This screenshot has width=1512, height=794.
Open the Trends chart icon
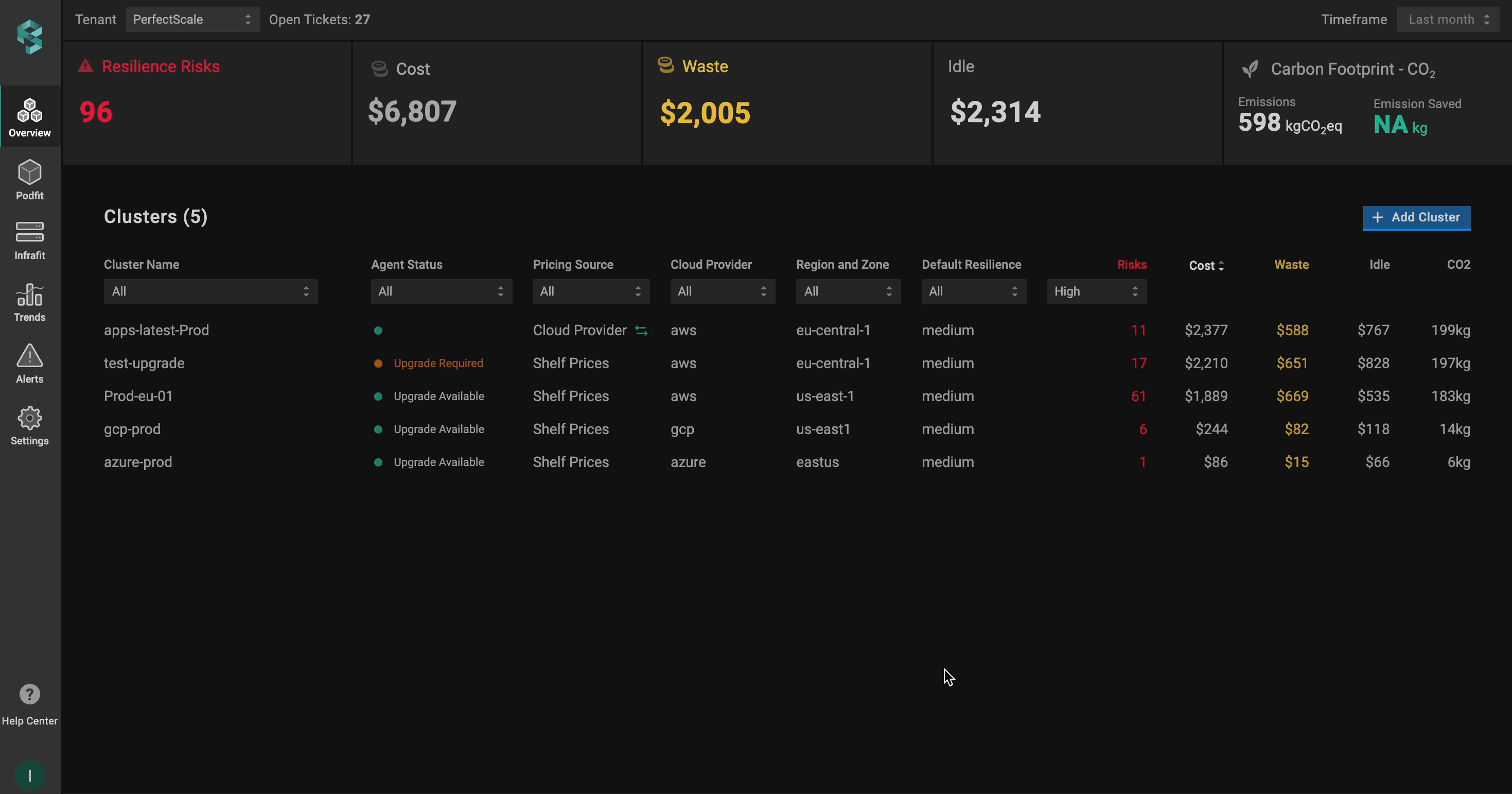29,295
